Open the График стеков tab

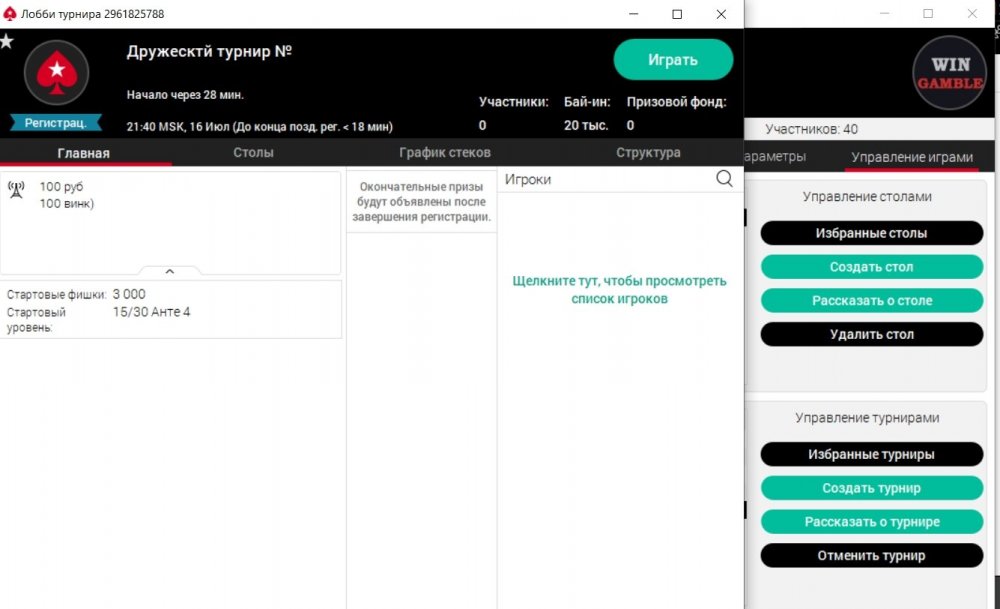tap(444, 153)
